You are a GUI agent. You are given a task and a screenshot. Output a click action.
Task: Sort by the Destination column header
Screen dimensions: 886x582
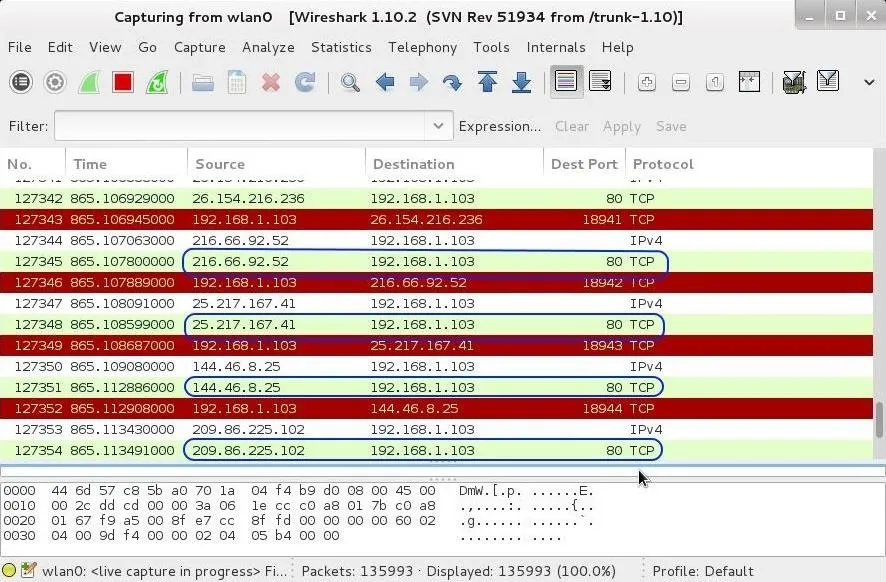(454, 164)
